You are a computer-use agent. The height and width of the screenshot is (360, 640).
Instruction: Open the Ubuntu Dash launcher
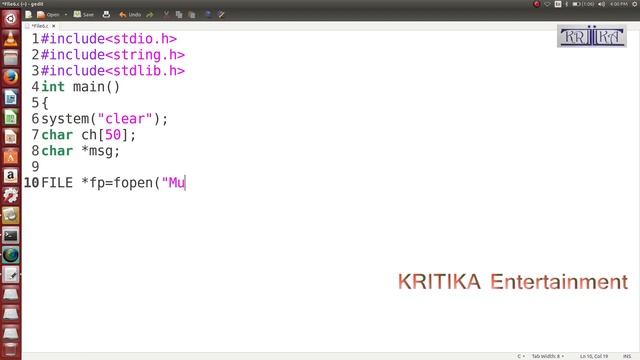[11, 18]
